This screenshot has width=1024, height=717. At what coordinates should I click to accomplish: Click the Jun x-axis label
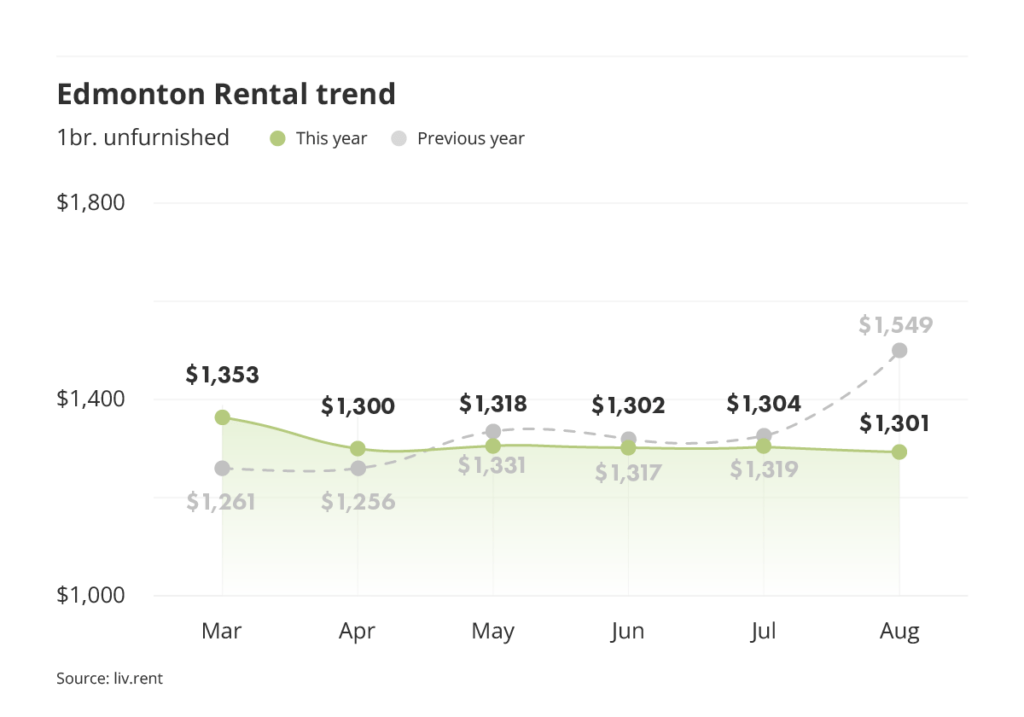[628, 631]
